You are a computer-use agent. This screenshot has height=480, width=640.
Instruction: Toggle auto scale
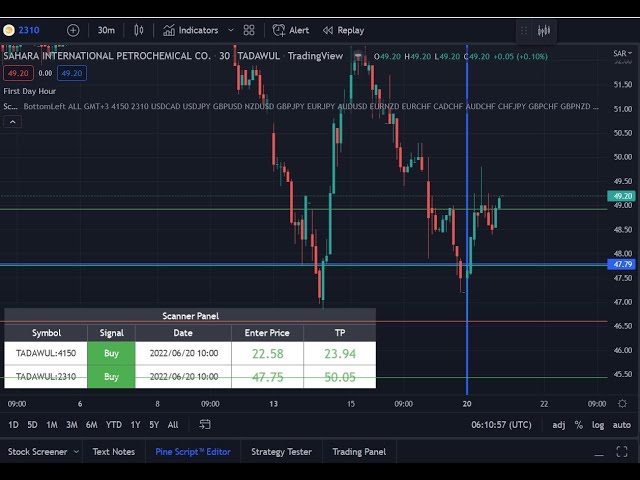pyautogui.click(x=622, y=425)
